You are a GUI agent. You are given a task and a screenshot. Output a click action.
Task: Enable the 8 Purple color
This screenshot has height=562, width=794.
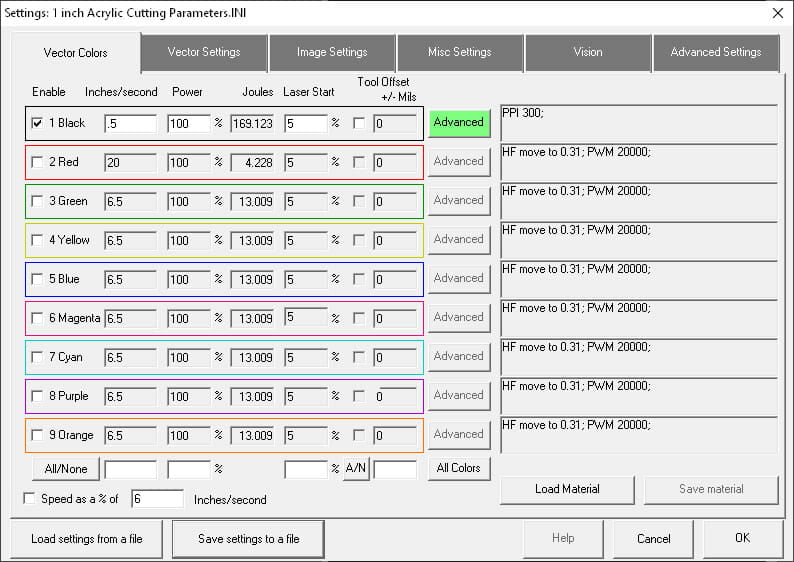click(x=37, y=396)
